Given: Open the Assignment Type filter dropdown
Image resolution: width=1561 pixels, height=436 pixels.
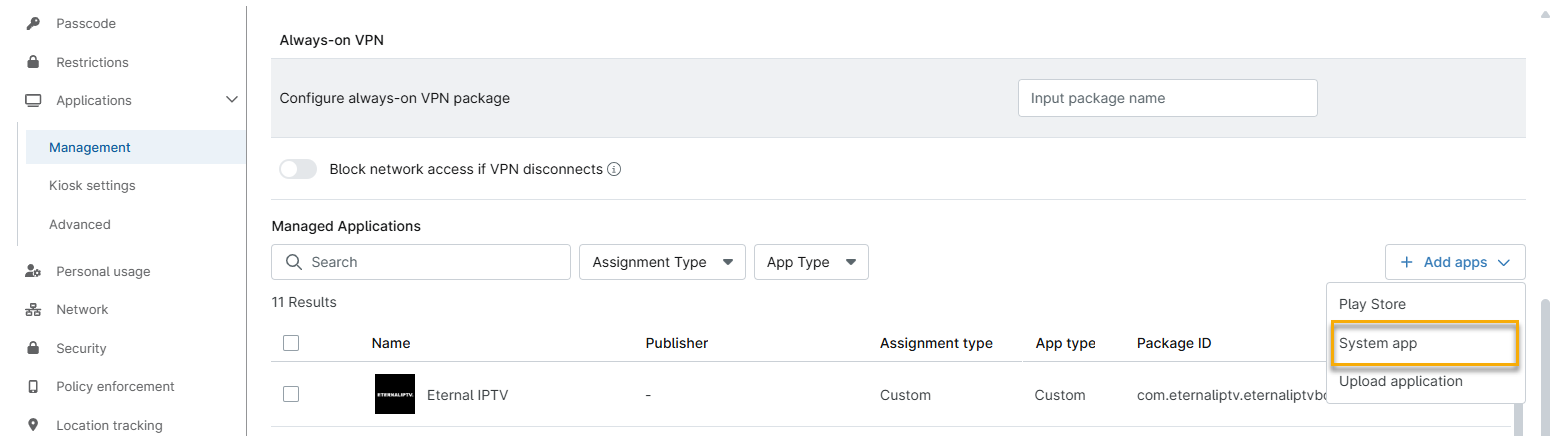Looking at the screenshot, I should coord(662,262).
